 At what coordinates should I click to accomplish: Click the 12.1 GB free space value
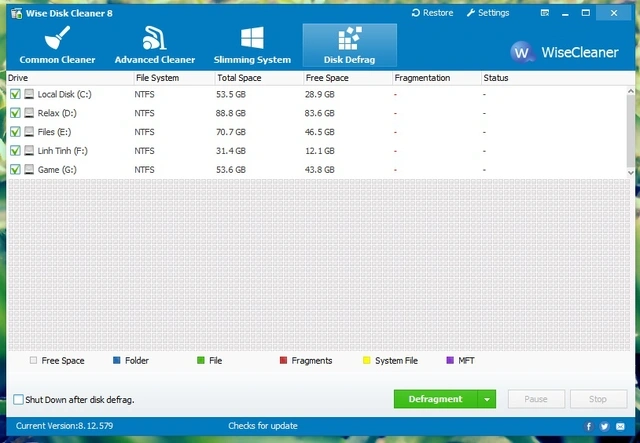coord(320,151)
